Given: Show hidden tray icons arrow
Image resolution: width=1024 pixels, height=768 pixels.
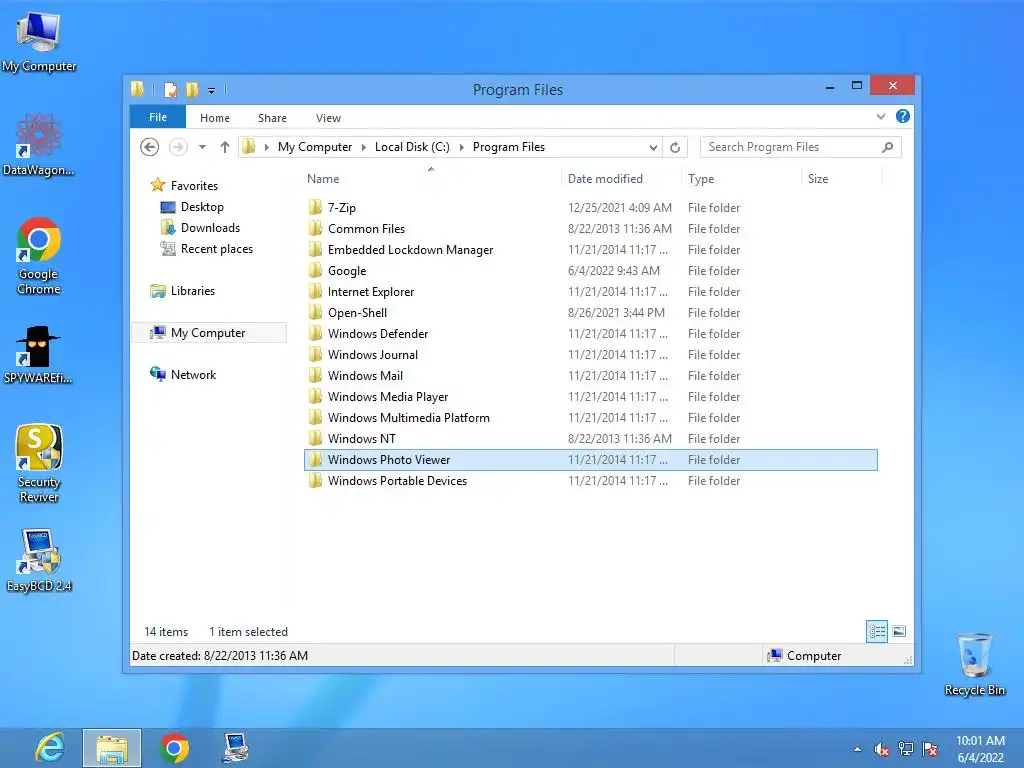Looking at the screenshot, I should (857, 750).
